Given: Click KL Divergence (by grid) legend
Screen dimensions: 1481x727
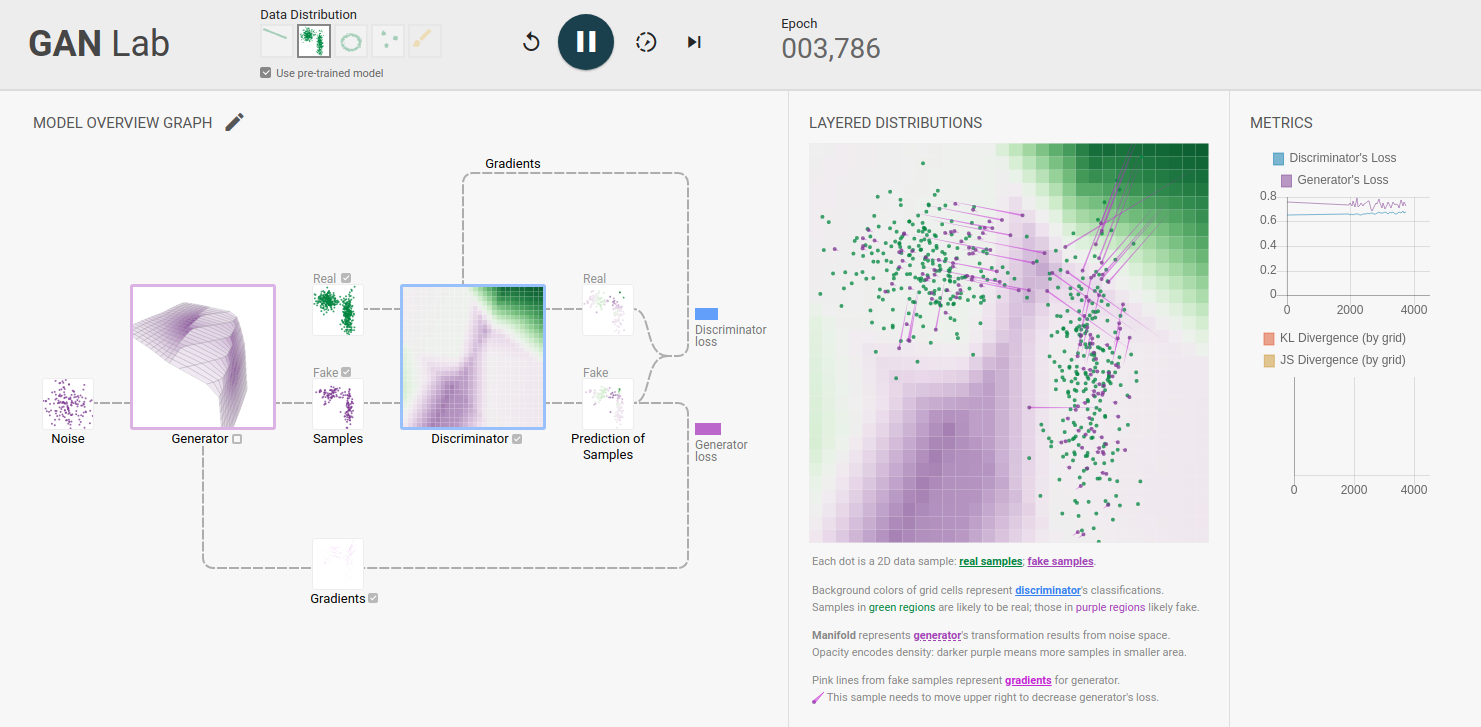Looking at the screenshot, I should coord(1334,338).
